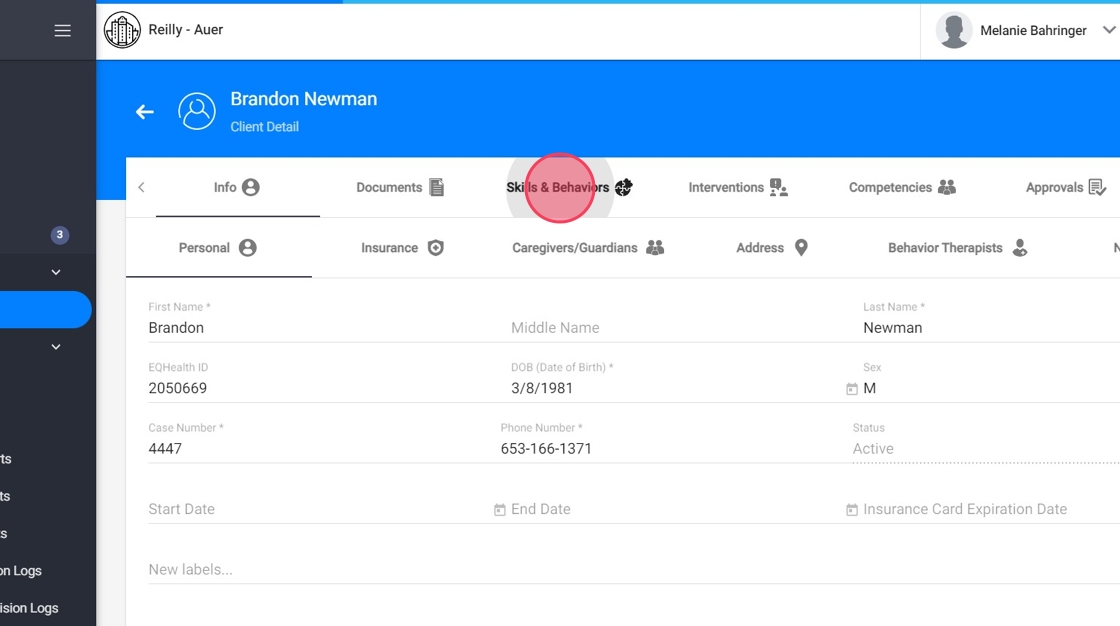1120x626 pixels.
Task: Click the Address map pin icon
Action: (801, 247)
